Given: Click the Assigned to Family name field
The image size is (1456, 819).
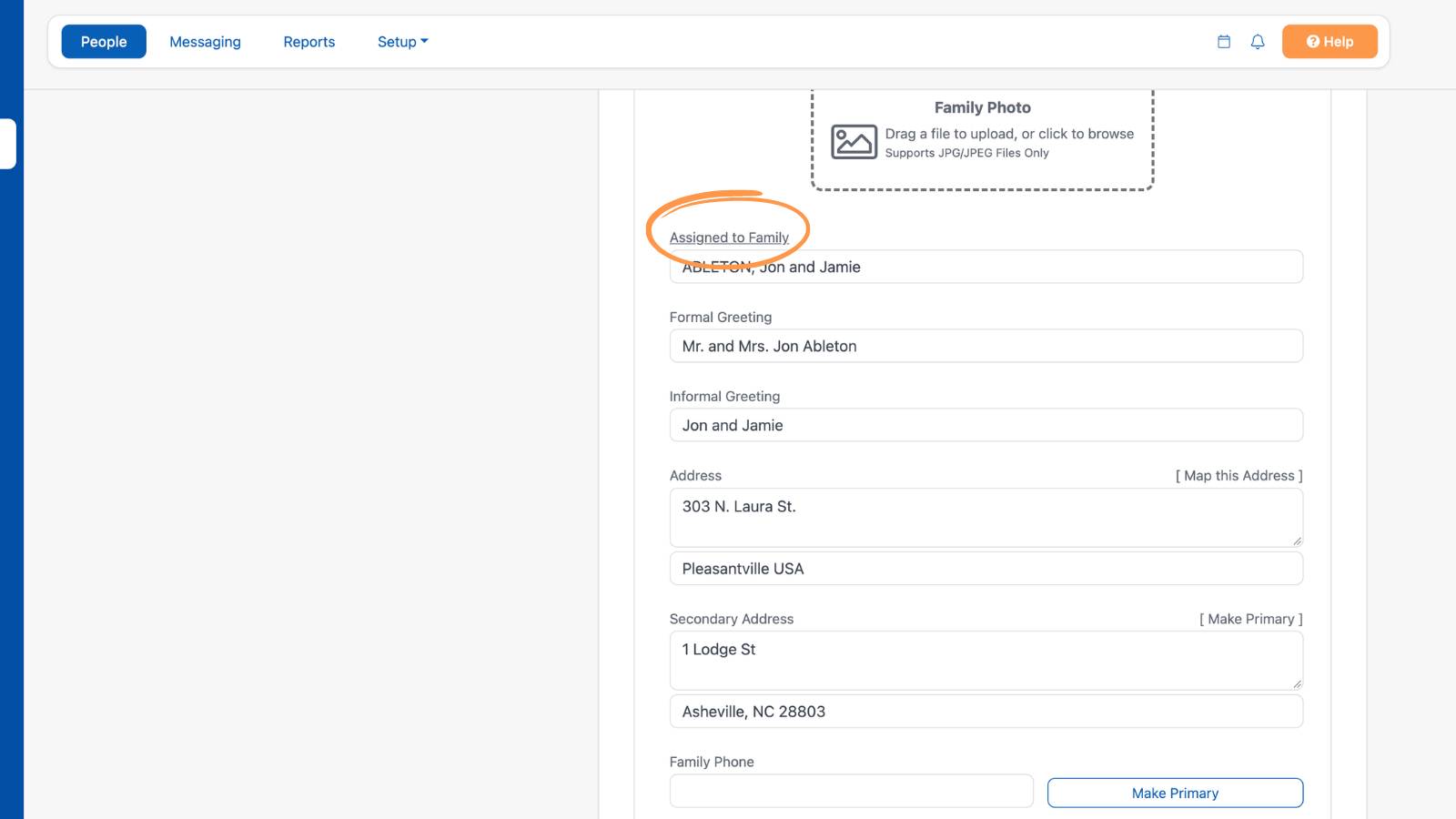Looking at the screenshot, I should (986, 267).
